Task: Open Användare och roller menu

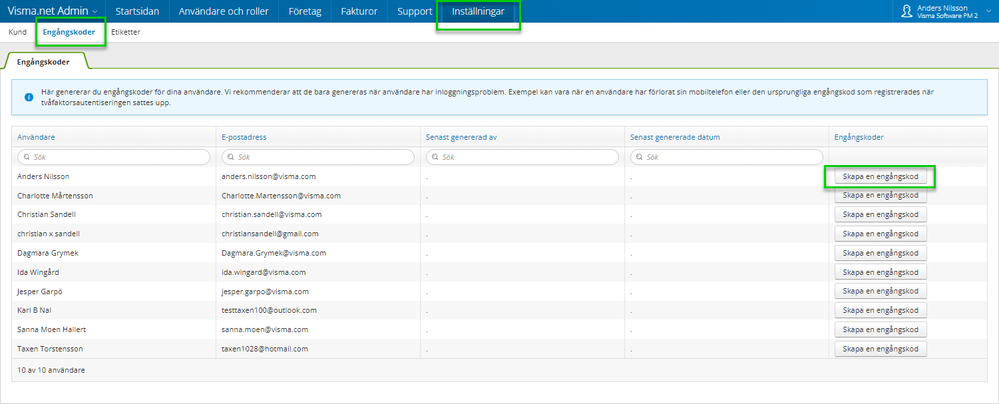Action: 224,11
